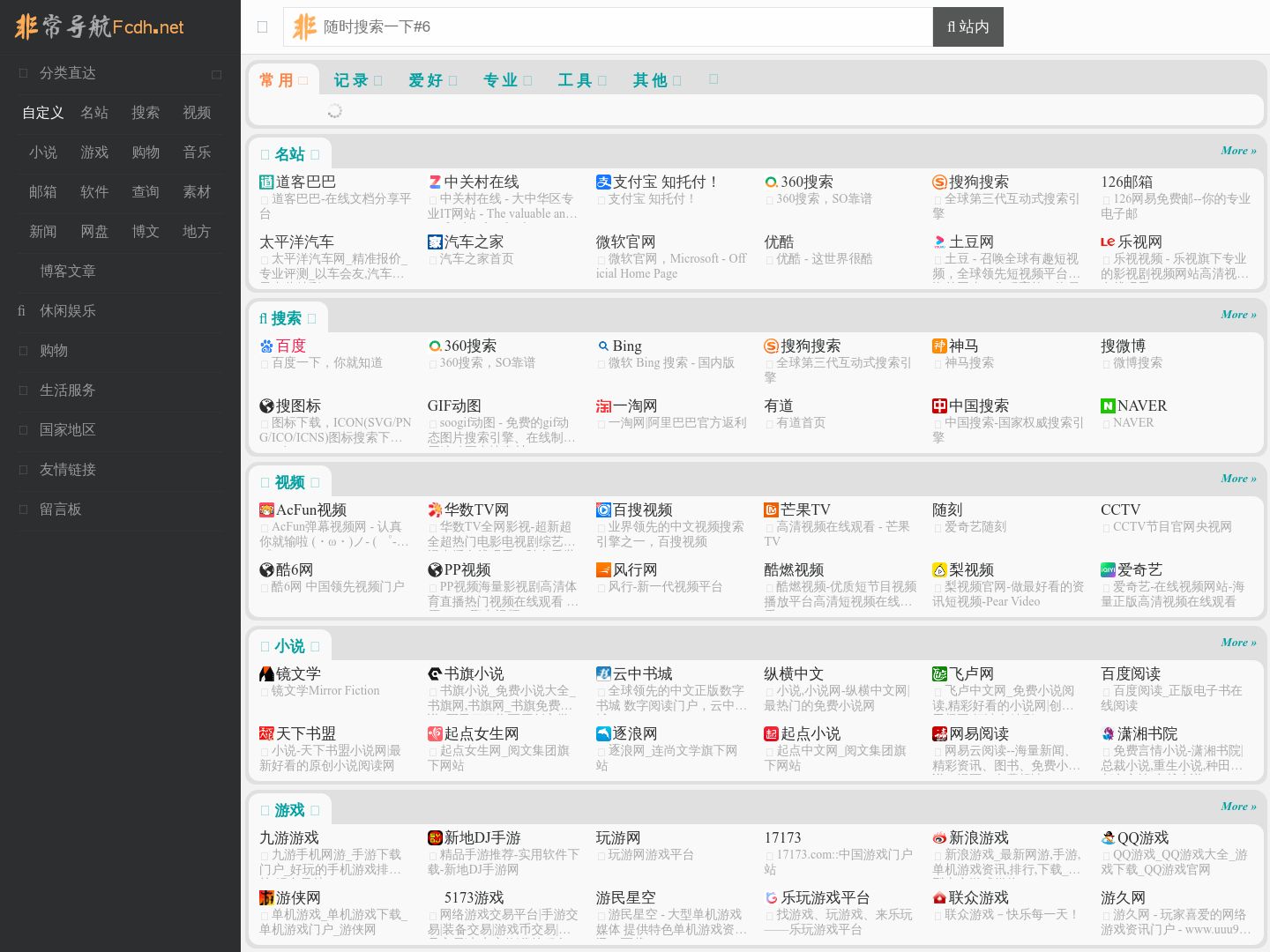Click the 起点女生网 favicon
The image size is (1270, 952).
[435, 734]
